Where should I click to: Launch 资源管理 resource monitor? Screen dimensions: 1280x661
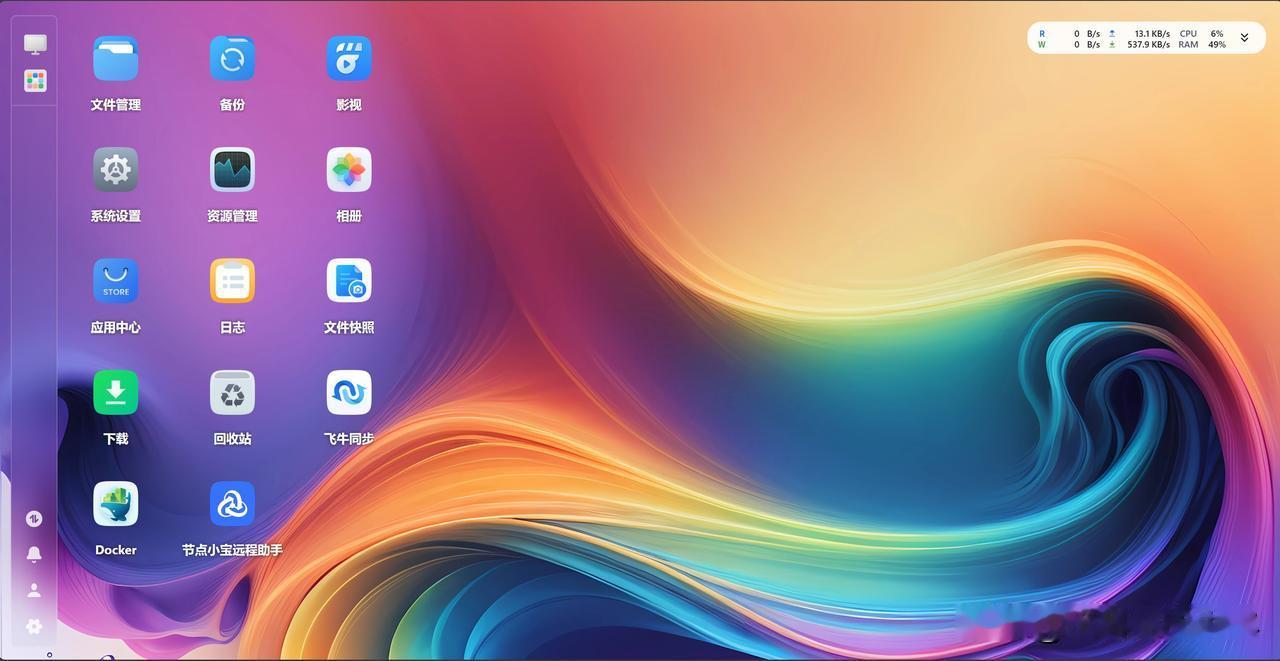(x=232, y=170)
